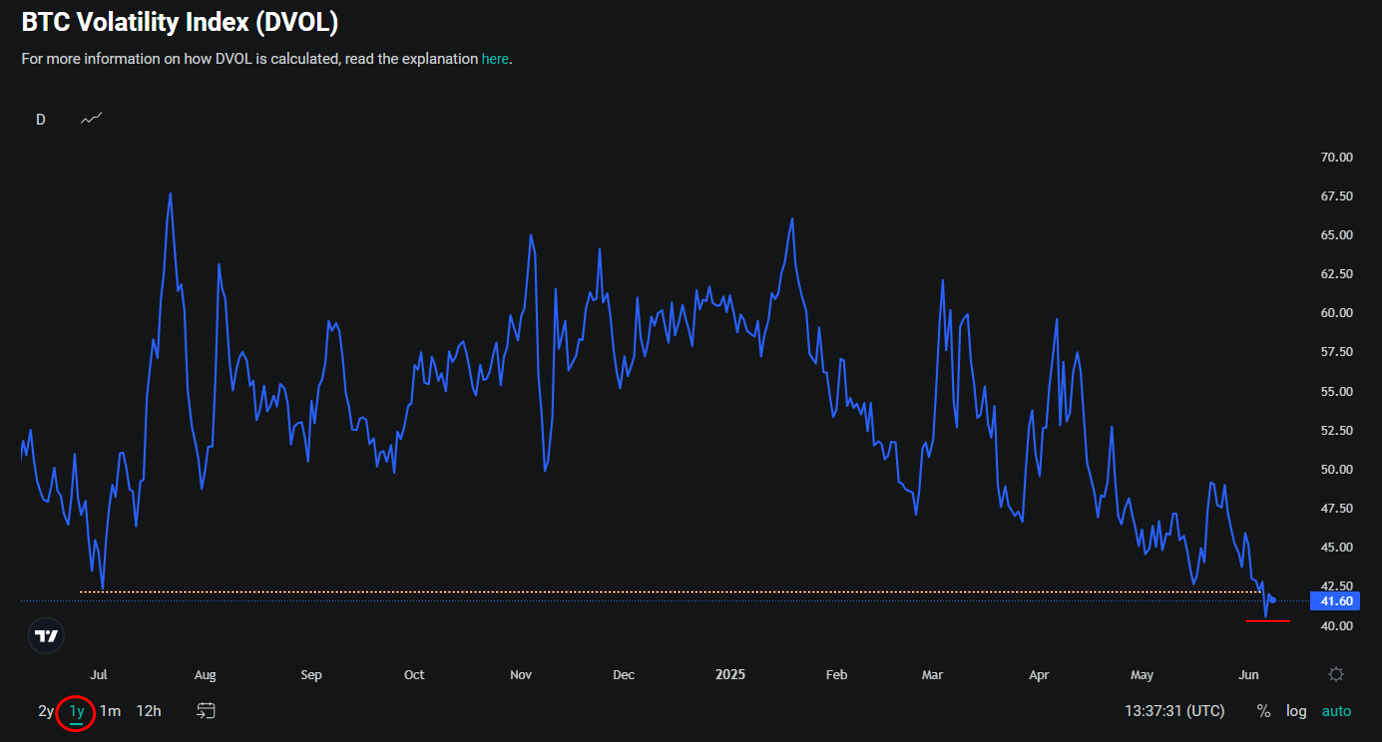Open the go-to-date calendar icon
This screenshot has width=1382, height=742.
pos(206,711)
